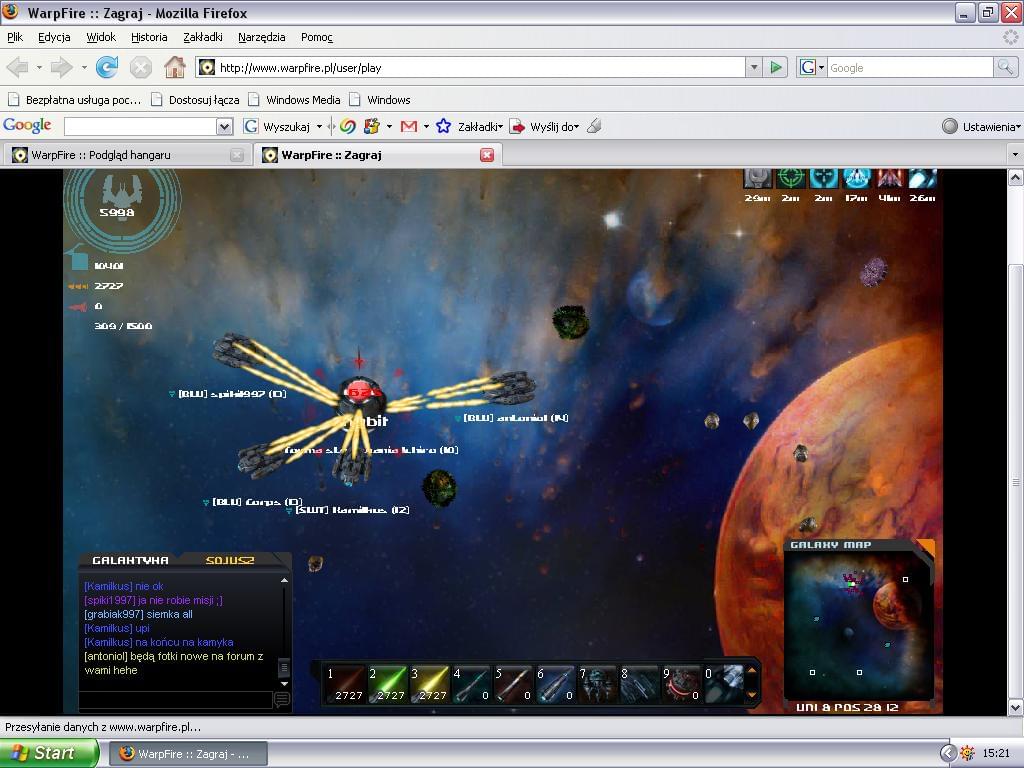Click the Windows Start button
Screen dimensions: 1024x768
[x=48, y=753]
